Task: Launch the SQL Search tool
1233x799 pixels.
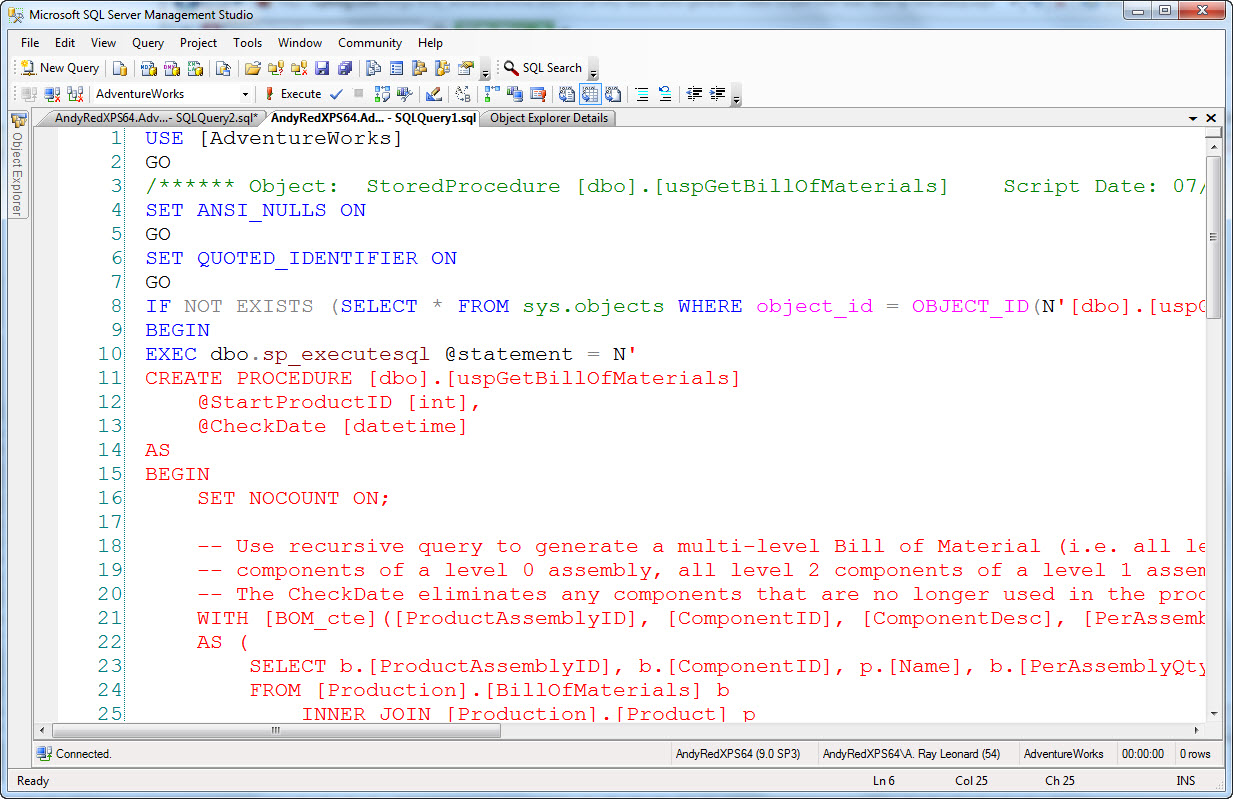Action: tap(543, 68)
